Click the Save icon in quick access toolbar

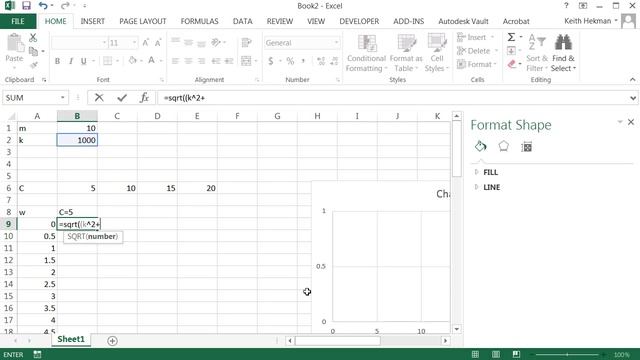tap(26, 6)
